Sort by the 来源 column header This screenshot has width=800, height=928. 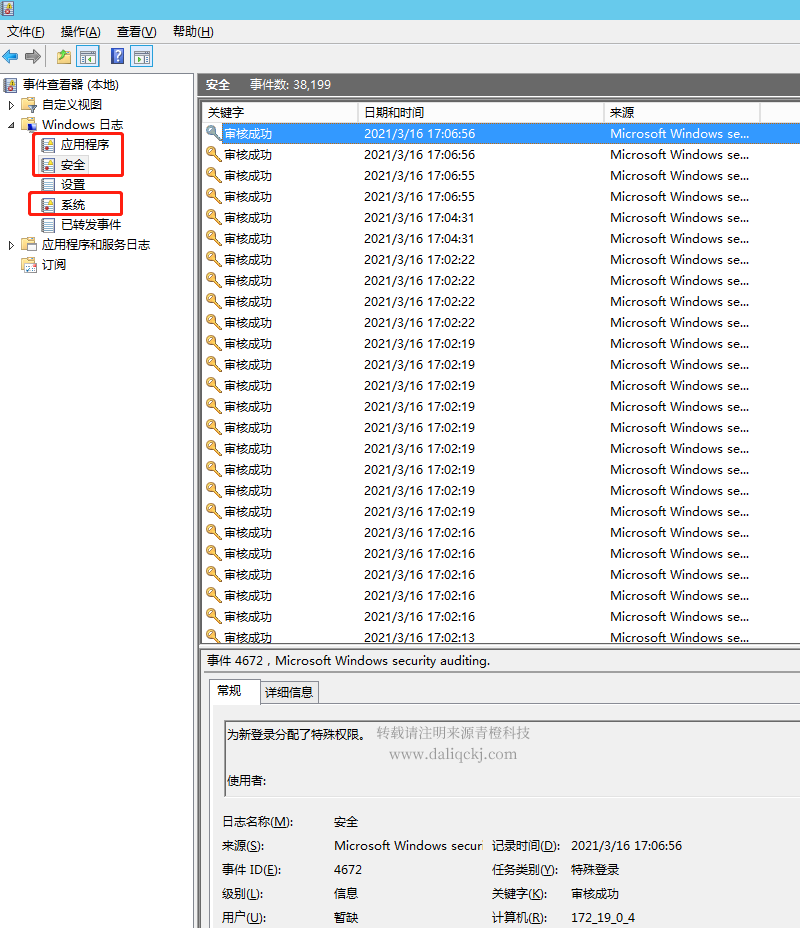tap(682, 112)
